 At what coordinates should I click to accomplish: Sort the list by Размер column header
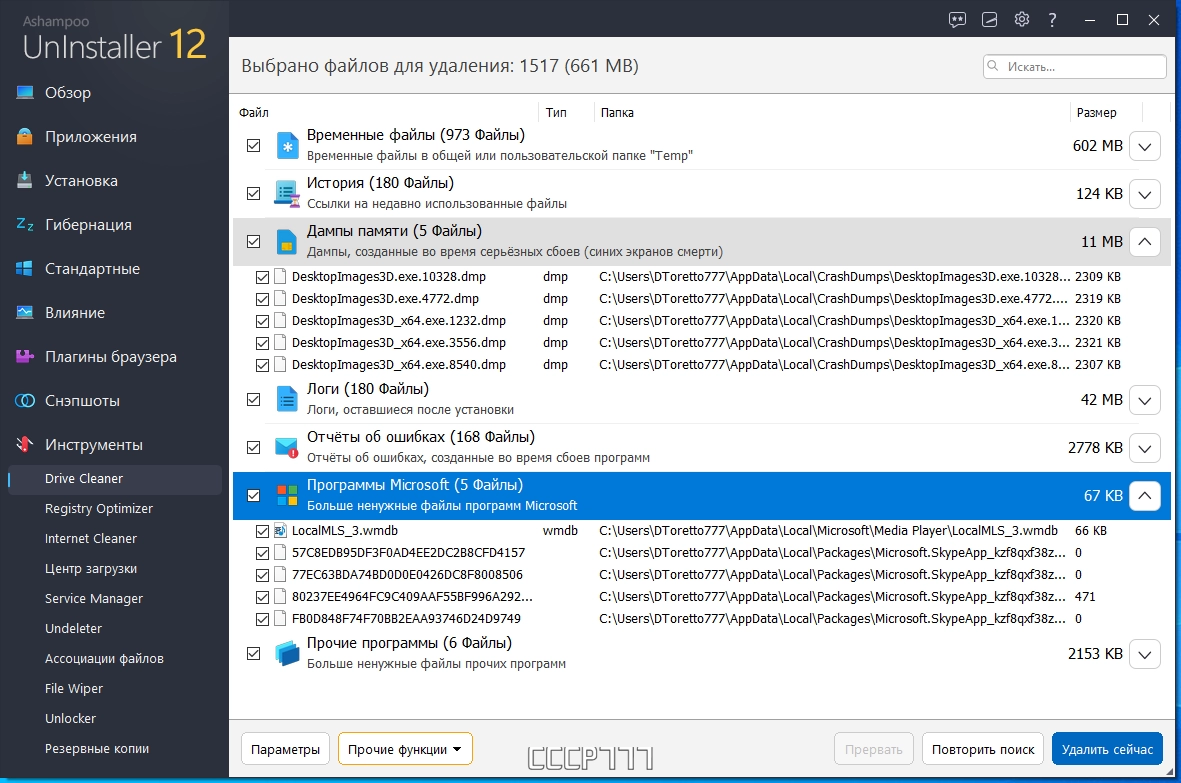click(x=1096, y=113)
